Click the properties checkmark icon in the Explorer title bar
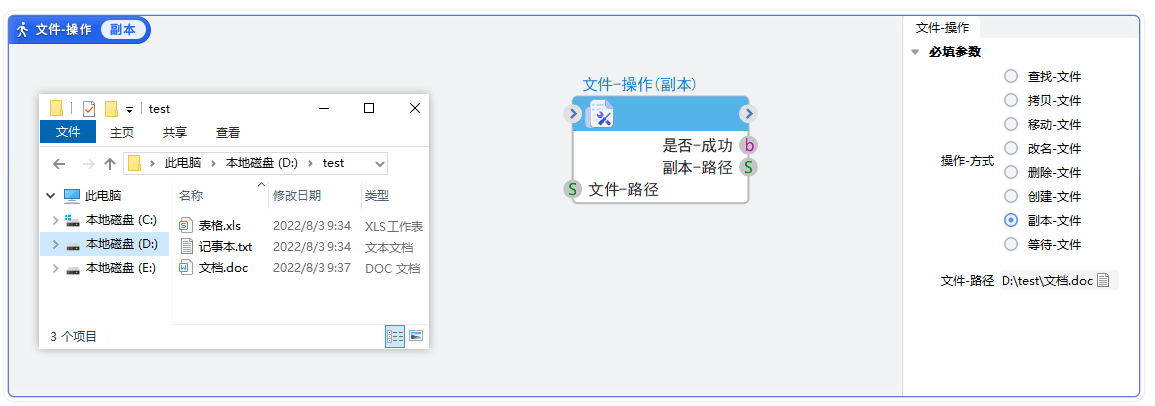This screenshot has width=1155, height=406. [x=88, y=109]
